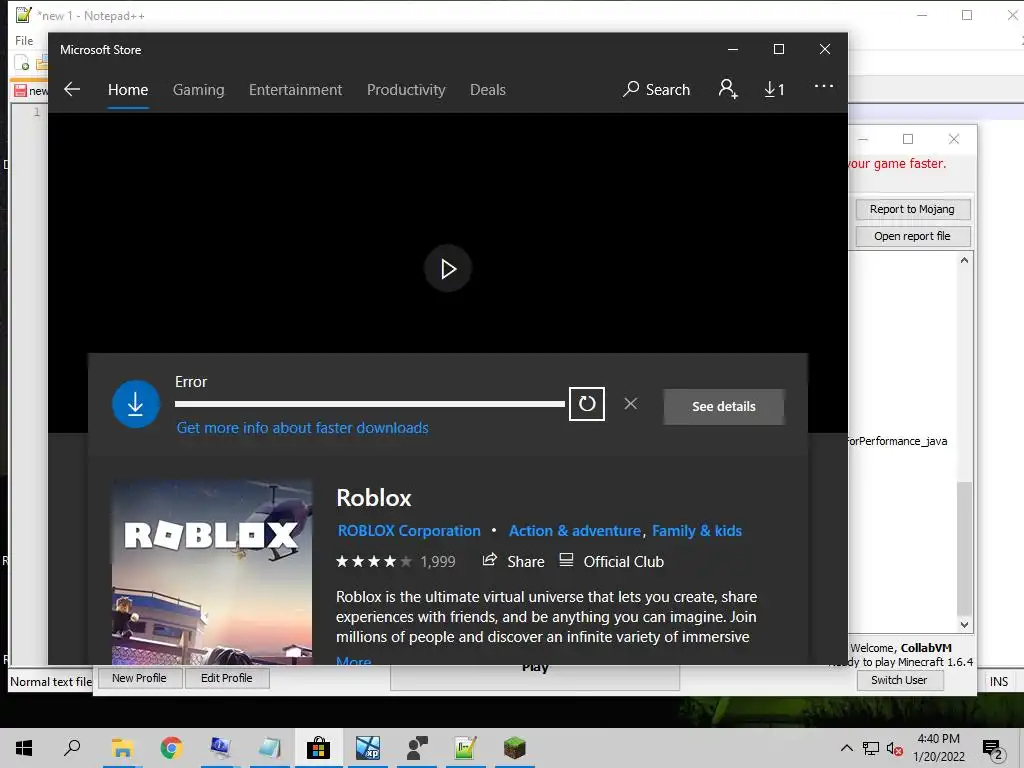Open the Deals tab
The height and width of the screenshot is (768, 1024).
coord(488,89)
